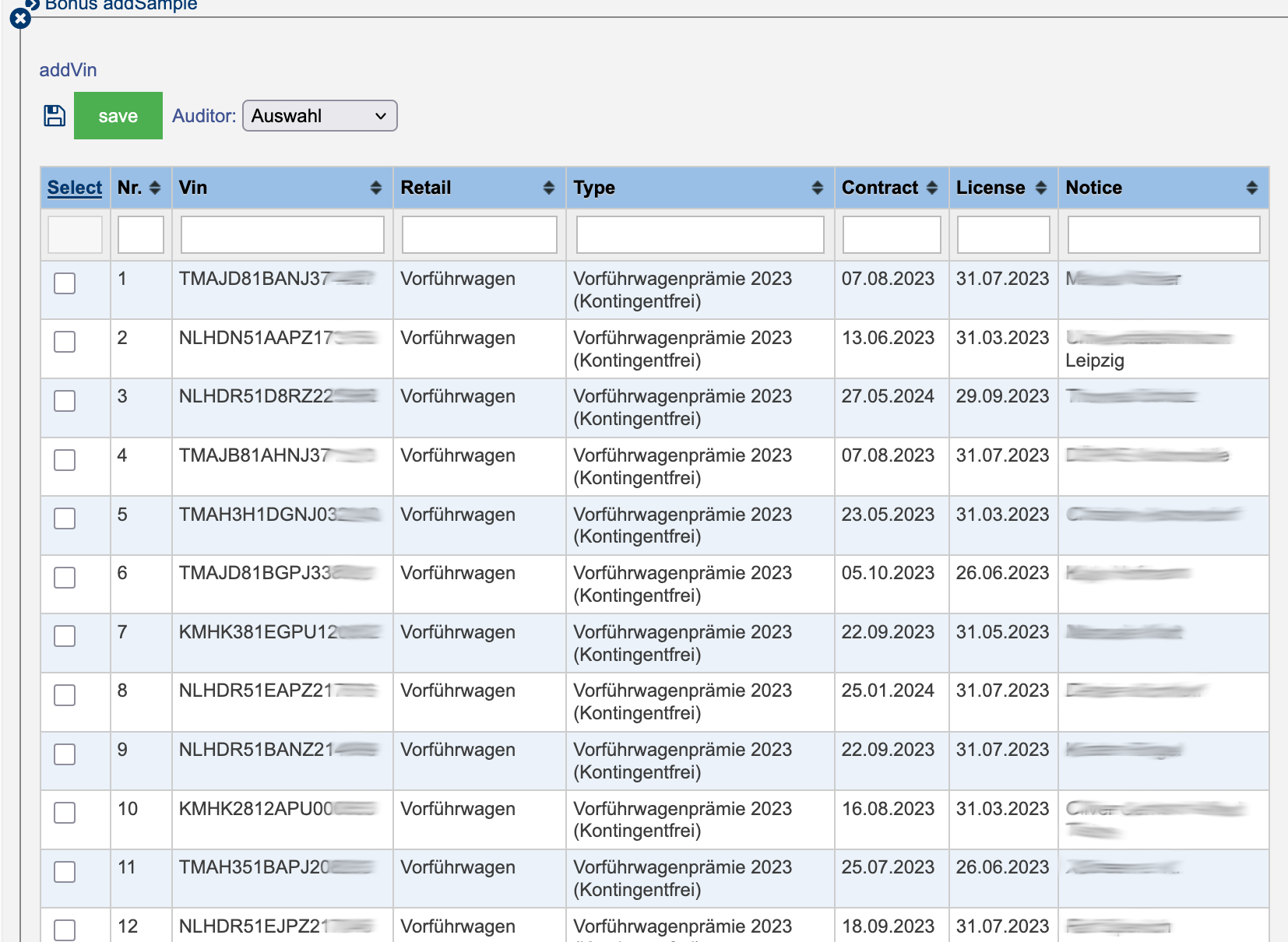
Task: Sort by License column sort icon
Action: click(1041, 188)
